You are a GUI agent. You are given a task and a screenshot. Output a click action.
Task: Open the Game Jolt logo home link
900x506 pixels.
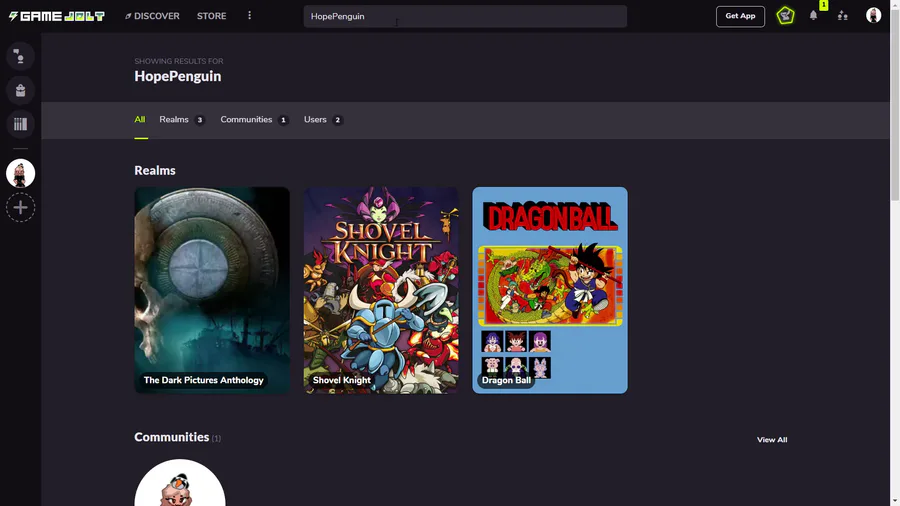click(x=56, y=16)
